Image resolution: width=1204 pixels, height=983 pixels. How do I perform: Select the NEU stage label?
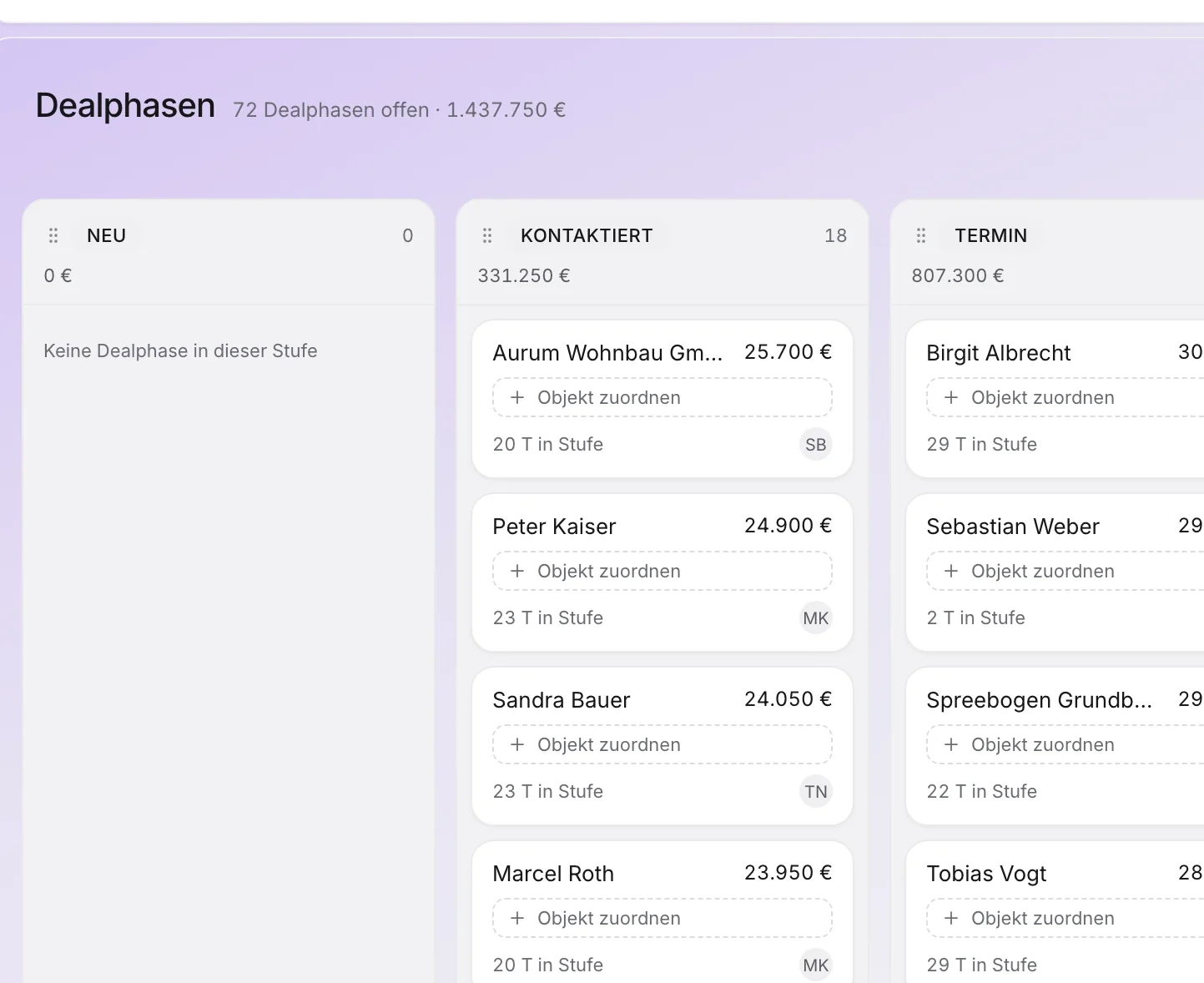point(107,235)
